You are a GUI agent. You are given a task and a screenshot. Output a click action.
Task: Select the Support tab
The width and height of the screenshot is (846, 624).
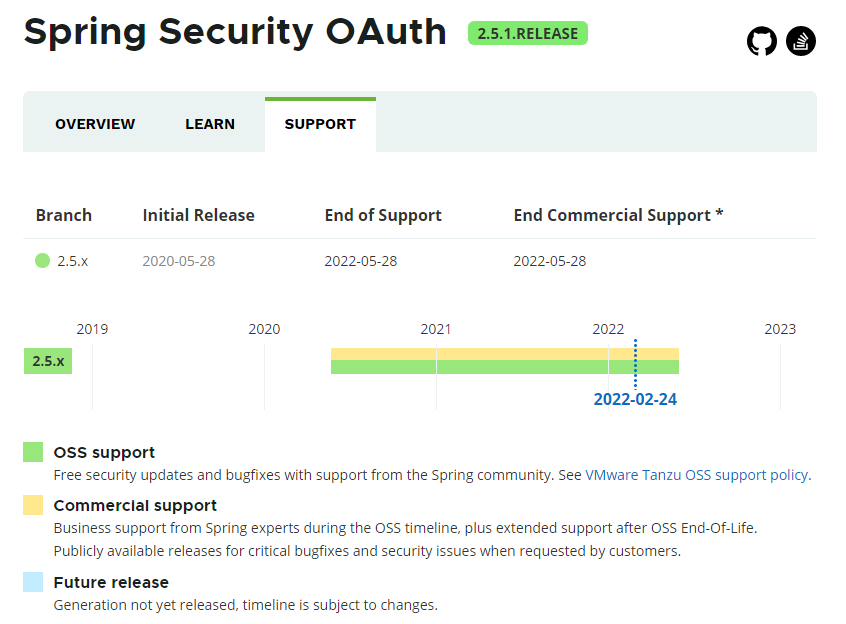tap(320, 125)
